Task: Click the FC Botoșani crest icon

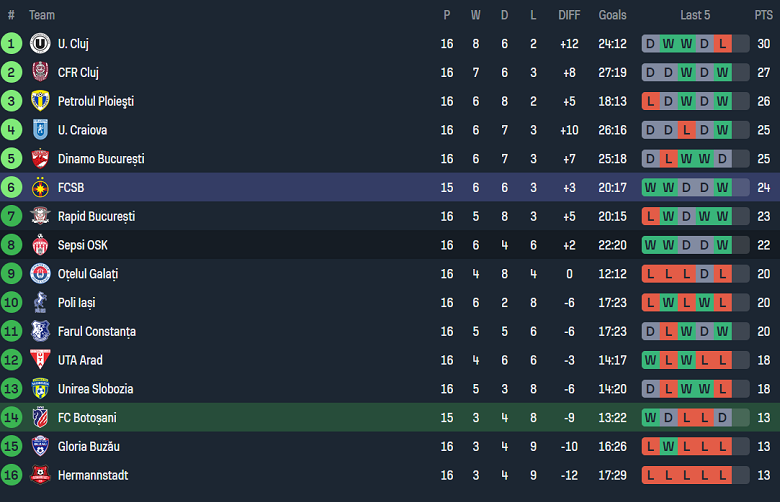Action: 40,418
